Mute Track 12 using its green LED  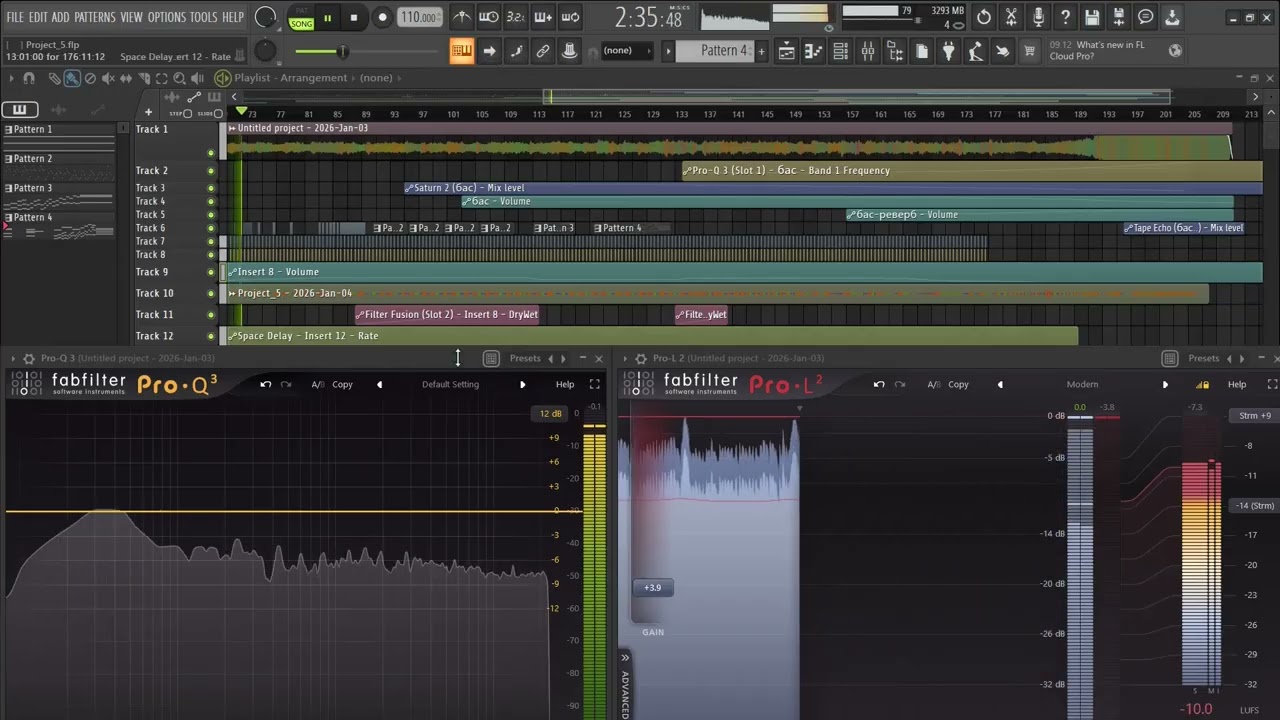coord(211,336)
